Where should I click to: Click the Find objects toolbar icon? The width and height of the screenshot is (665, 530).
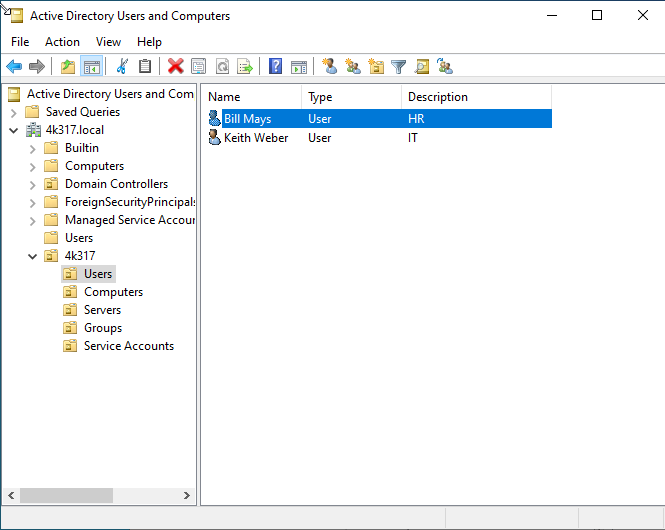pyautogui.click(x=422, y=67)
